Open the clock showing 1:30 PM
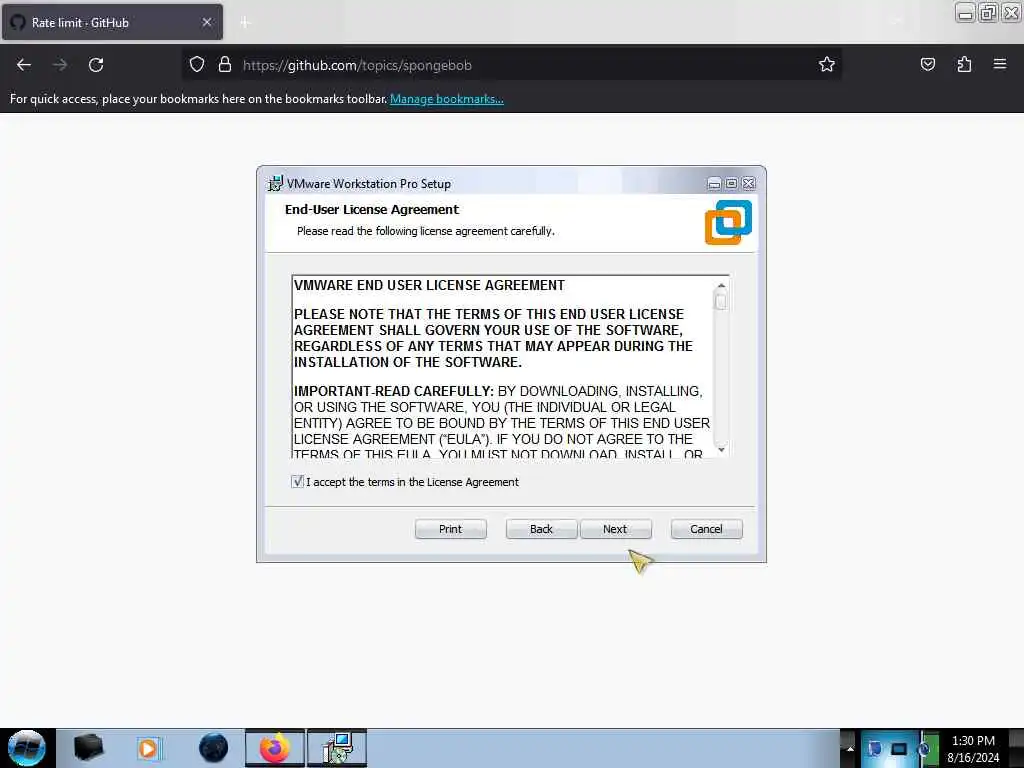Image resolution: width=1024 pixels, height=768 pixels. tap(973, 749)
